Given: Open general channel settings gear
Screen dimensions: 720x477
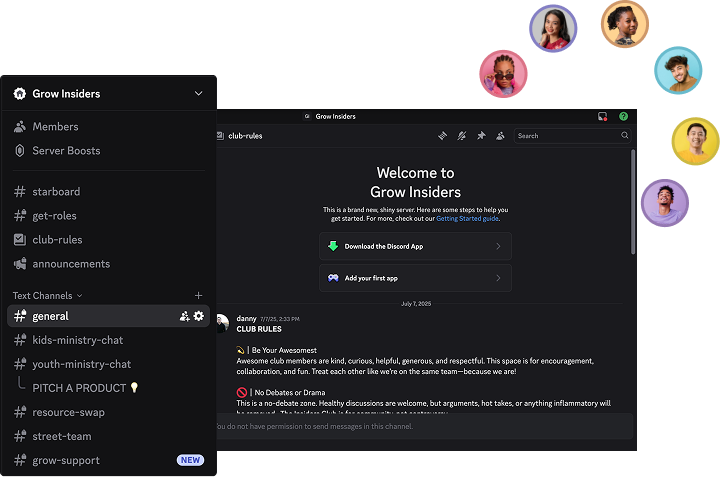Looking at the screenshot, I should [199, 316].
